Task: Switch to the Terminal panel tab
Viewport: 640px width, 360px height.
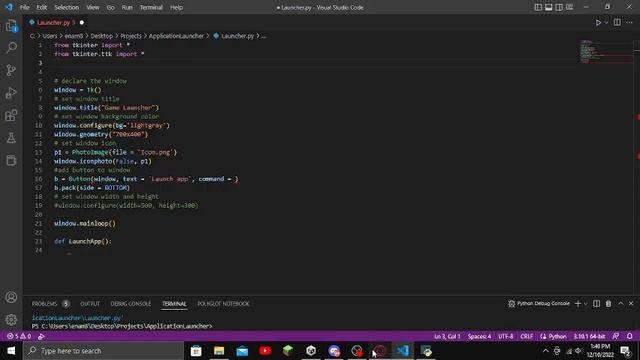Action: click(x=174, y=304)
